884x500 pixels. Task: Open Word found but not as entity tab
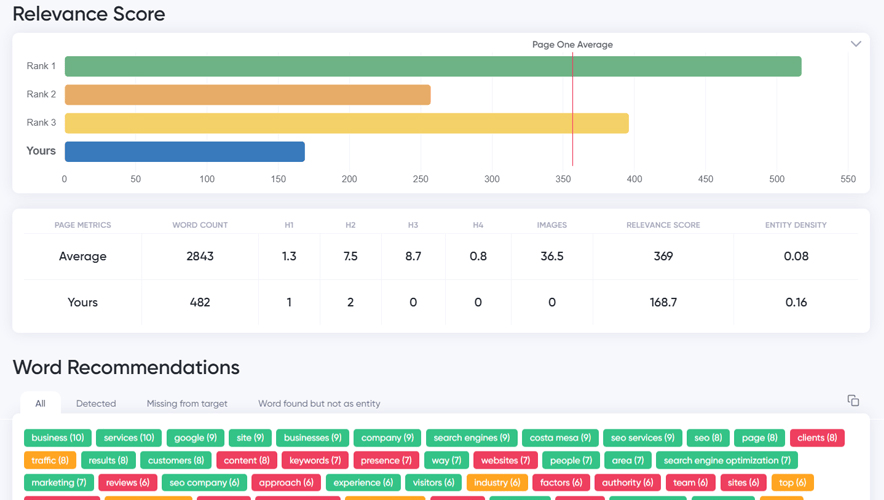click(x=319, y=404)
